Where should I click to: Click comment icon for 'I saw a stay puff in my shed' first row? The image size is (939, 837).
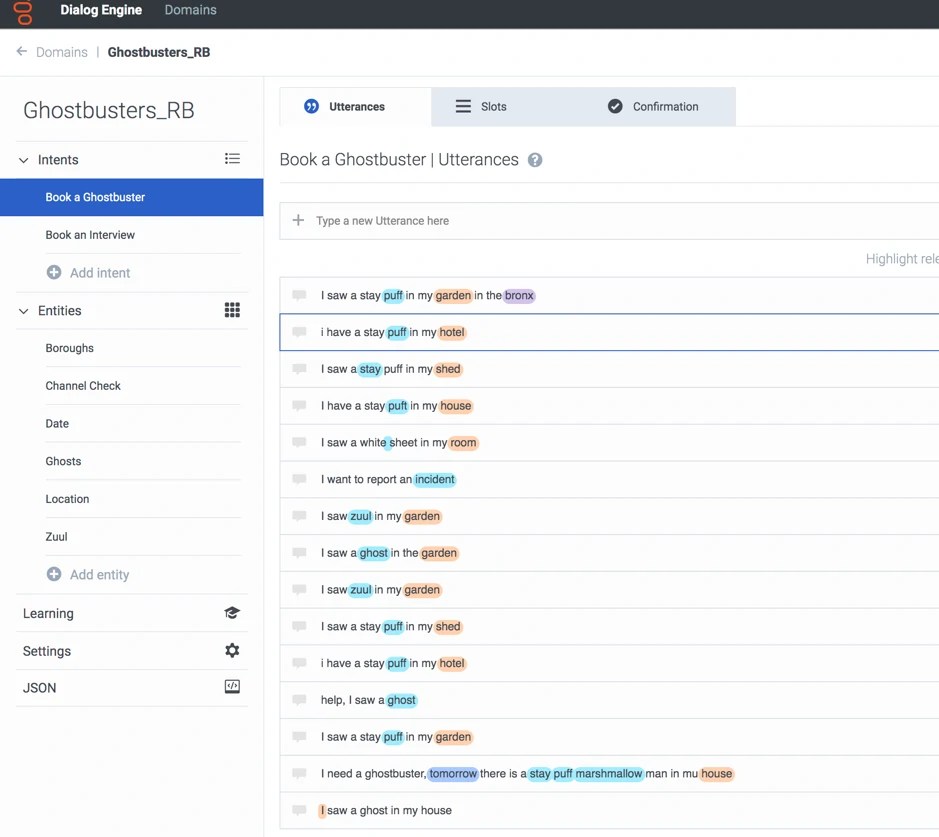click(x=299, y=369)
